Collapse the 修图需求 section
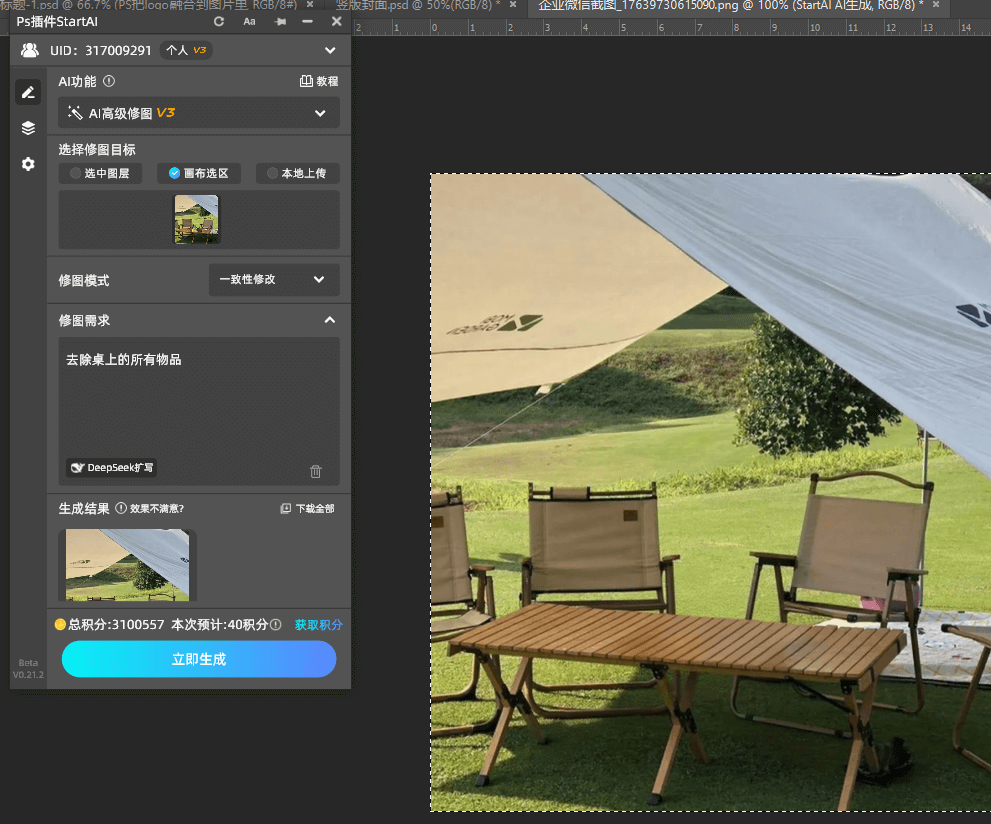The width and height of the screenshot is (991, 824). (329, 321)
